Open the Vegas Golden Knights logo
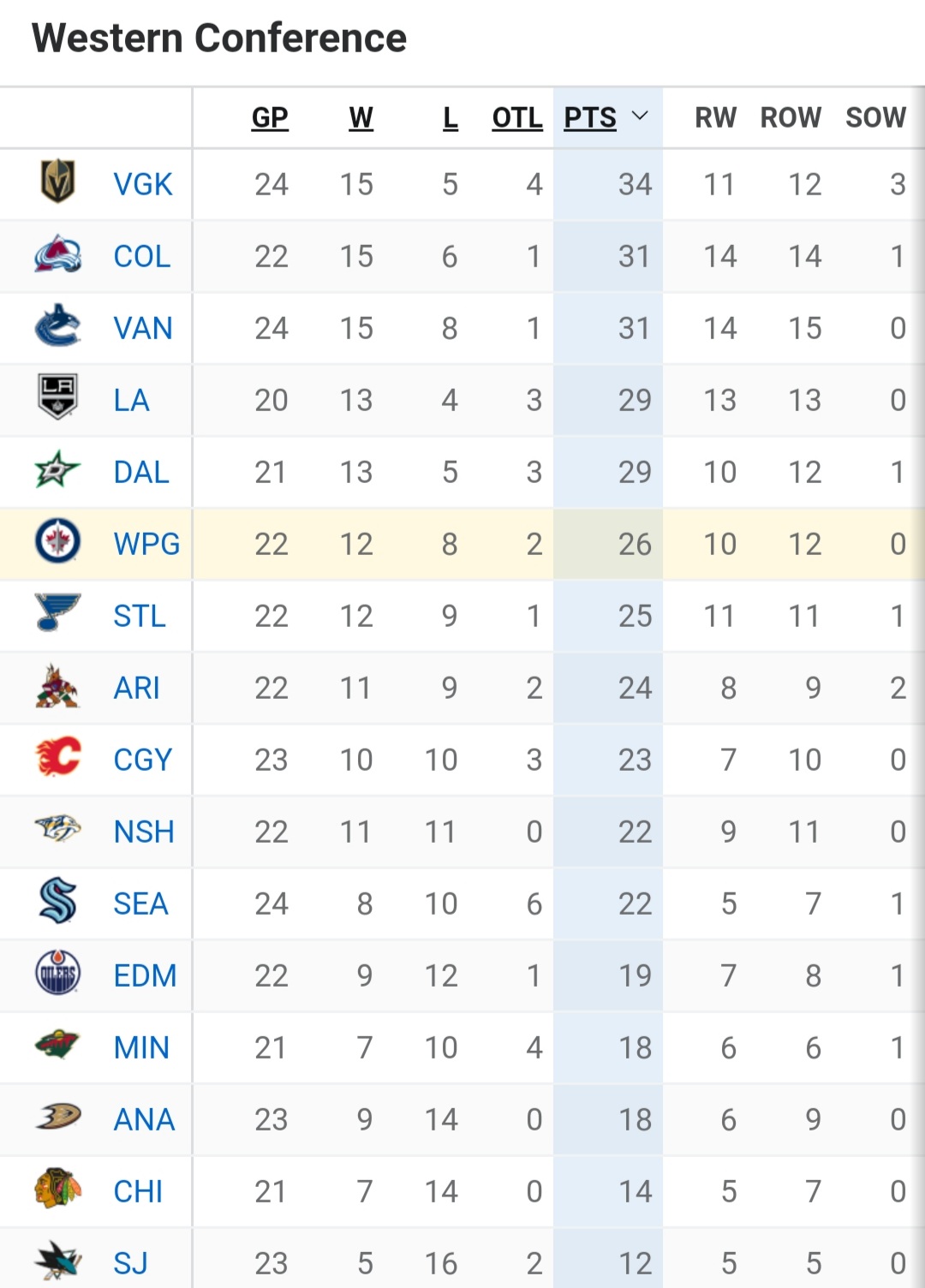Screen dimensions: 925x1288 [57, 182]
